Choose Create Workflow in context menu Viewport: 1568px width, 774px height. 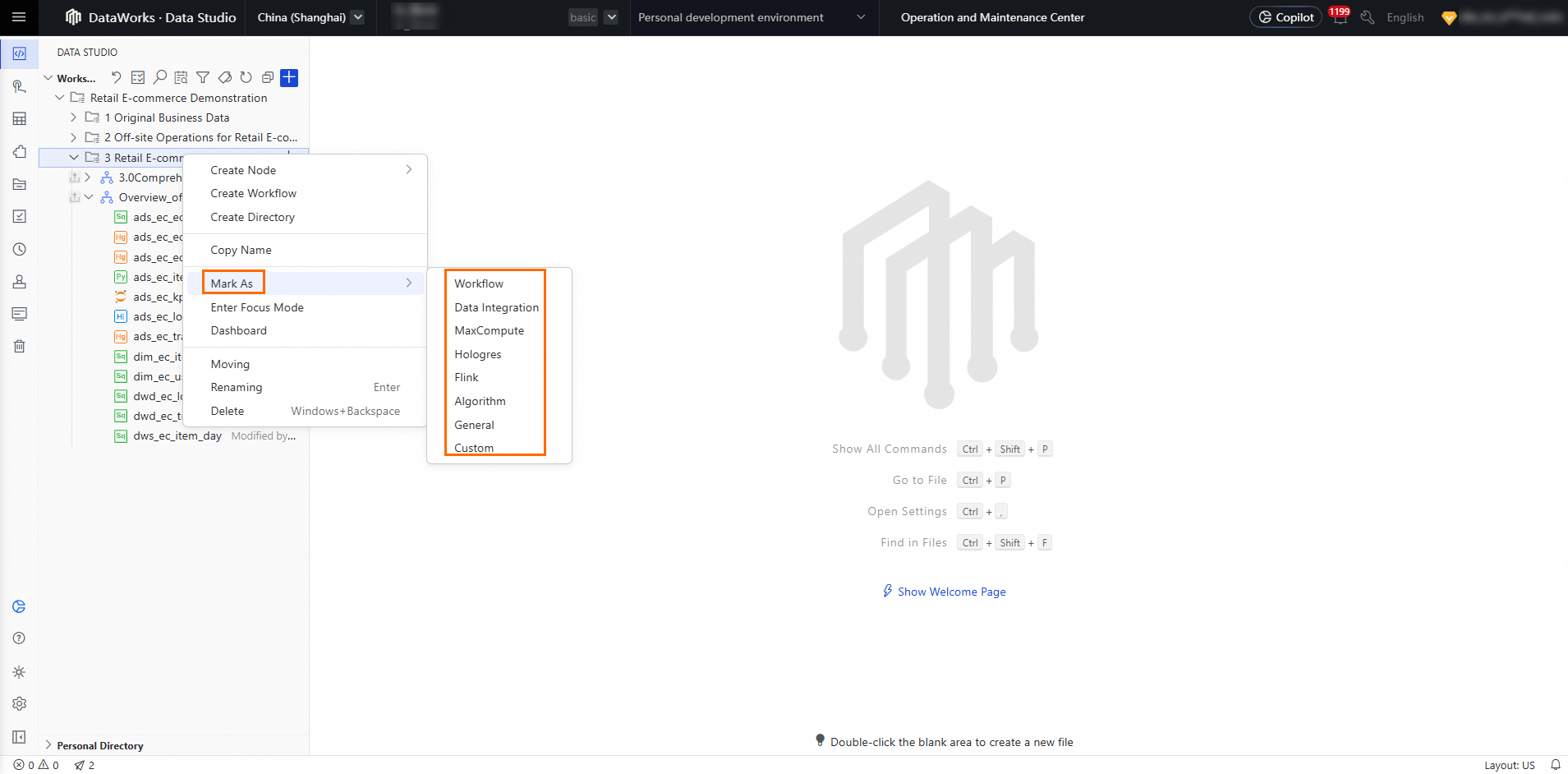tap(306, 193)
